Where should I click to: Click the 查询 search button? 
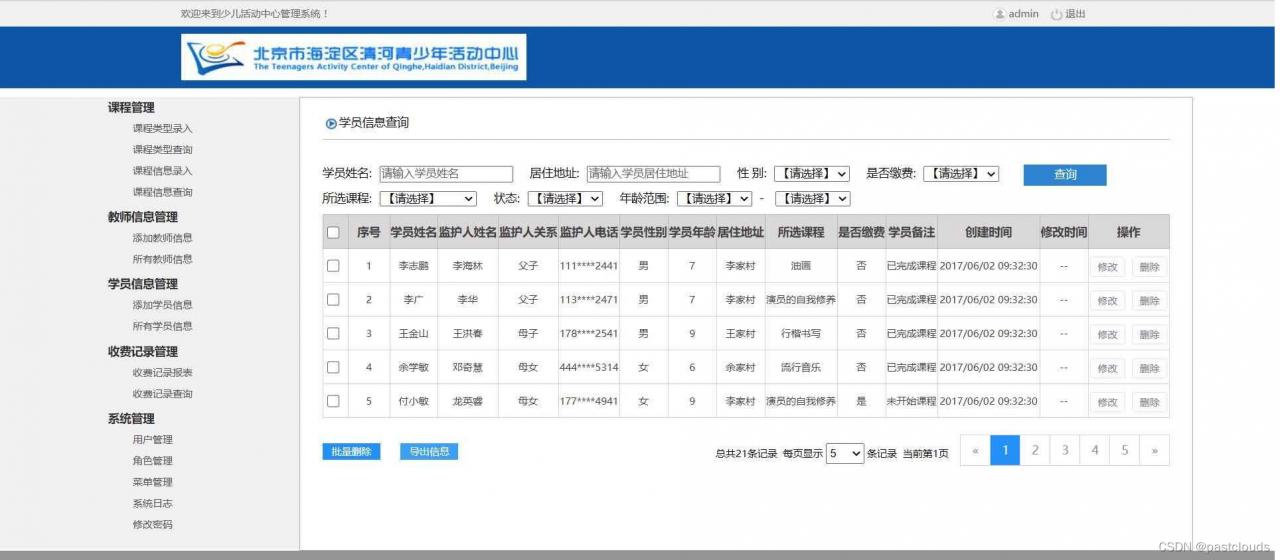(x=1065, y=175)
